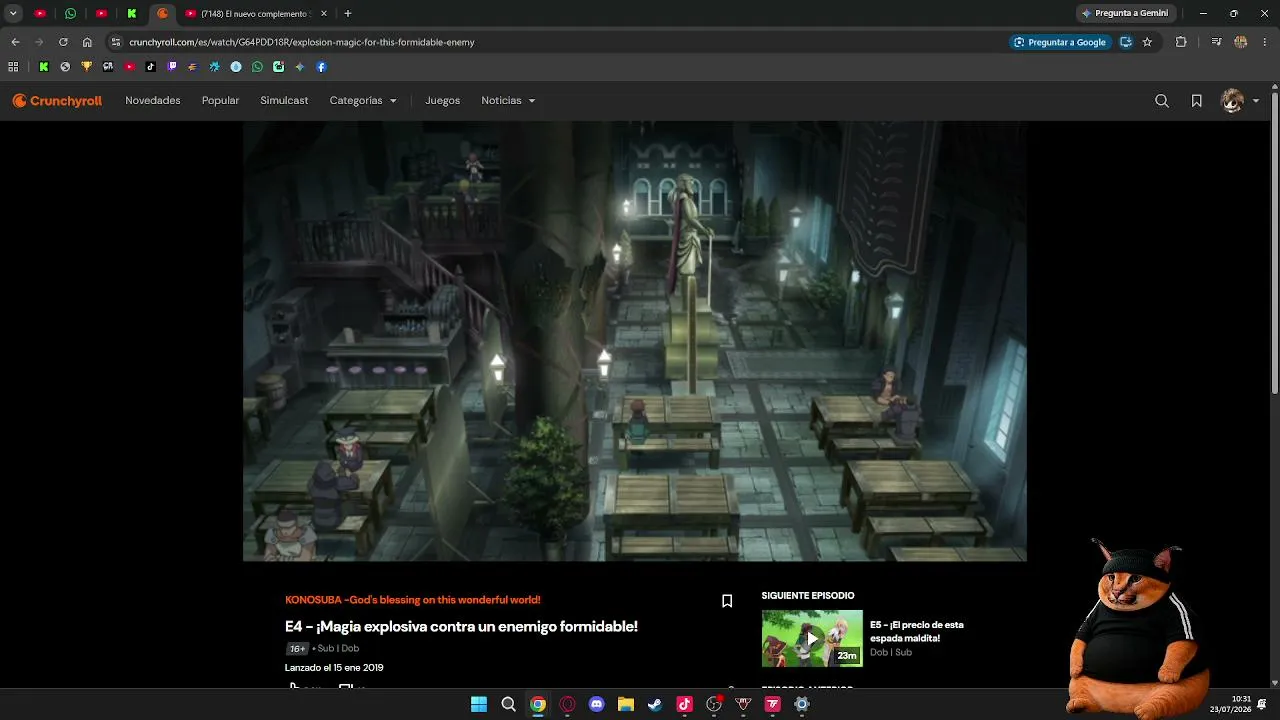
Task: Bookmark this page with the star icon
Action: [x=1147, y=42]
